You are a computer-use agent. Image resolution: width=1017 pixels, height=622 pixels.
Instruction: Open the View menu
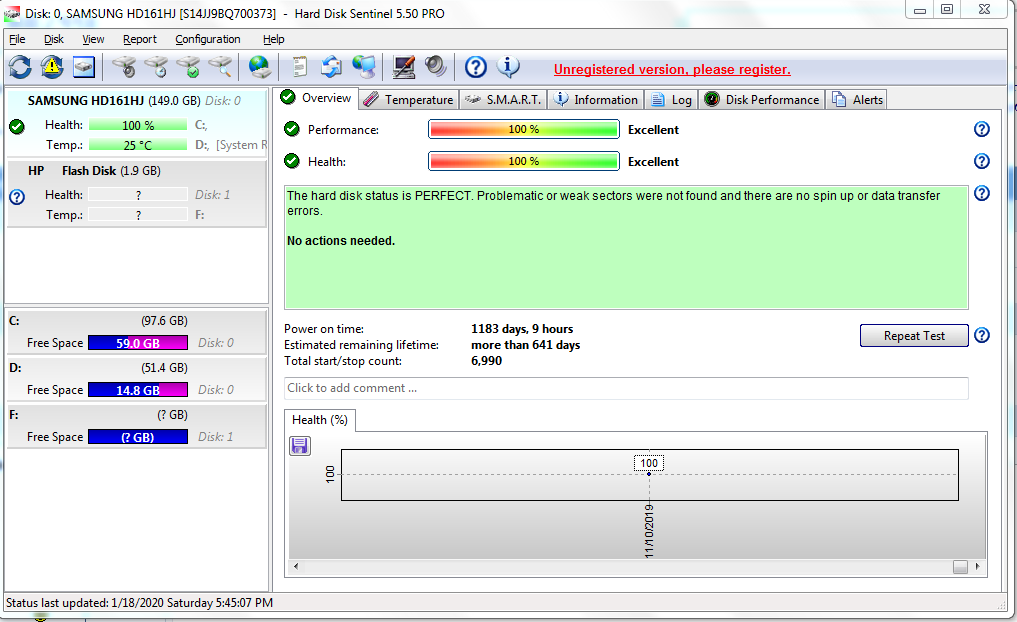click(93, 39)
